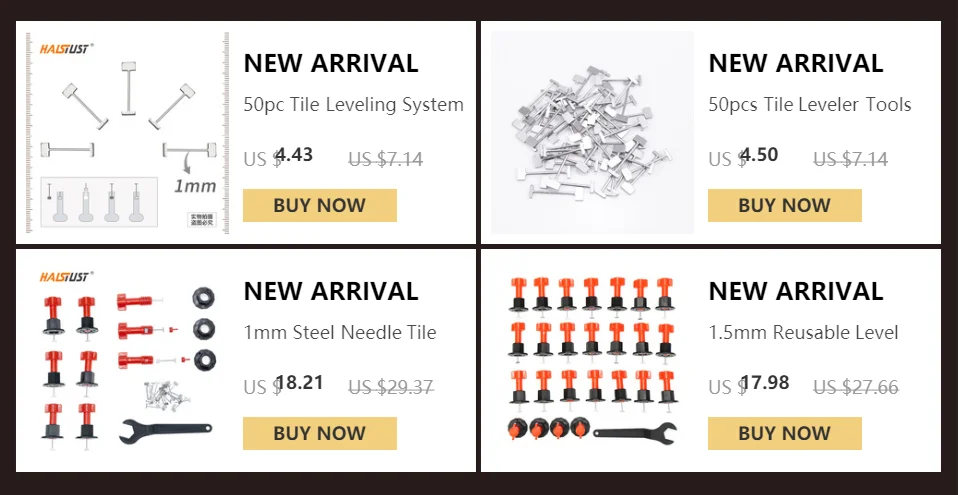Viewport: 958px width, 495px height.
Task: Open the 50pc Tile Leveling System title link
Action: pos(353,104)
